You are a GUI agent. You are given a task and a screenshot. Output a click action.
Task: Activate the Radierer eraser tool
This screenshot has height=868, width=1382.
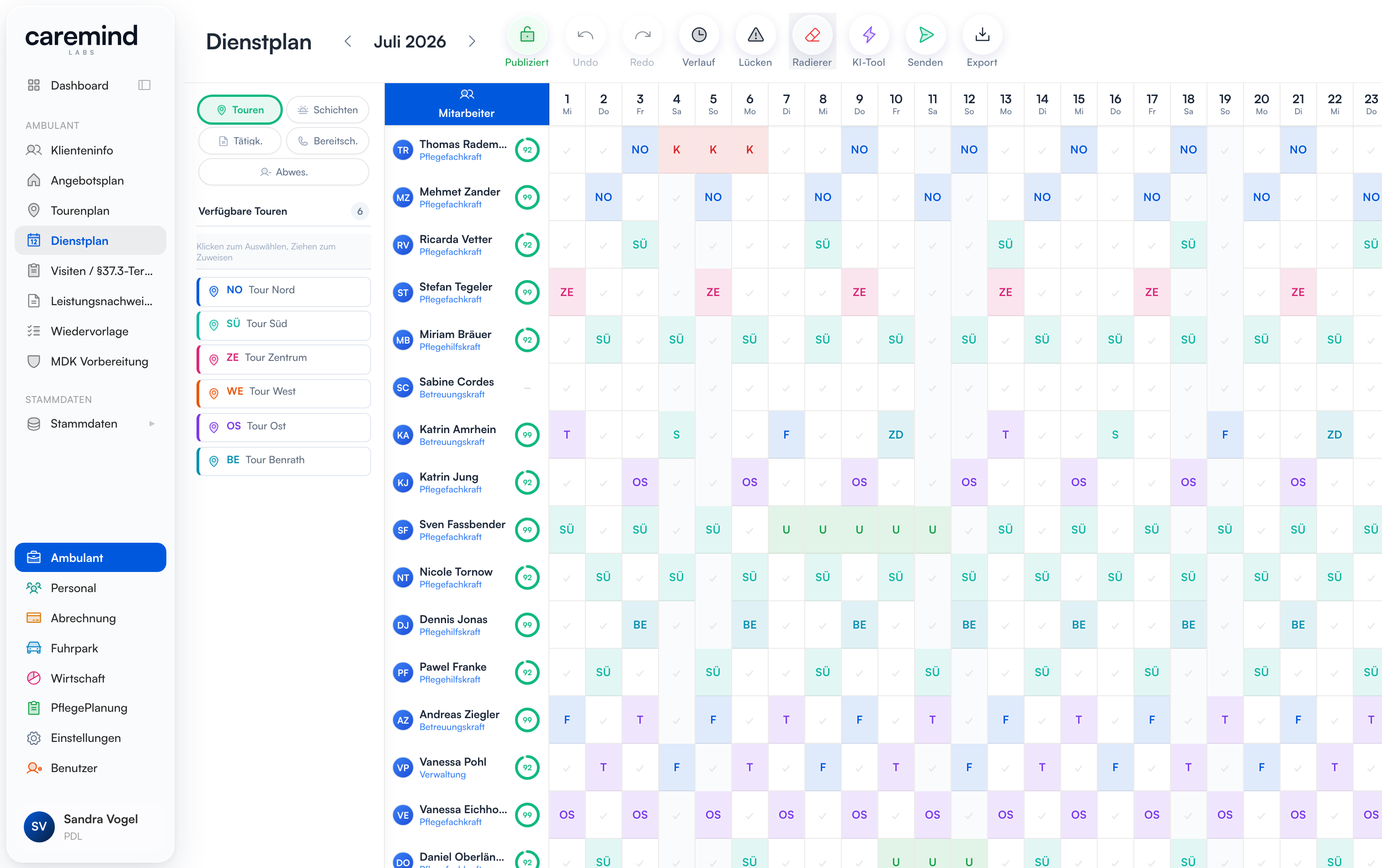(x=812, y=36)
